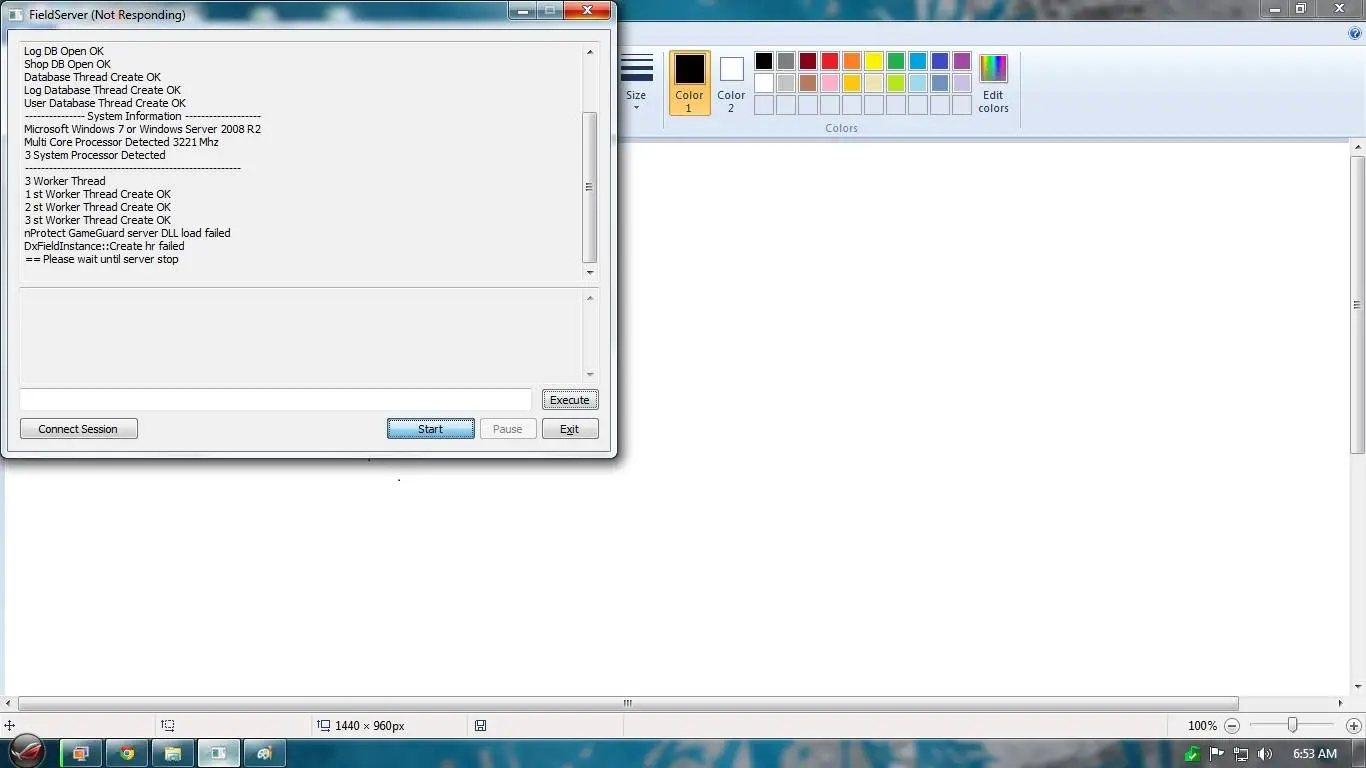Switch to FieldServer via taskbar icon
The height and width of the screenshot is (768, 1366).
(x=219, y=753)
